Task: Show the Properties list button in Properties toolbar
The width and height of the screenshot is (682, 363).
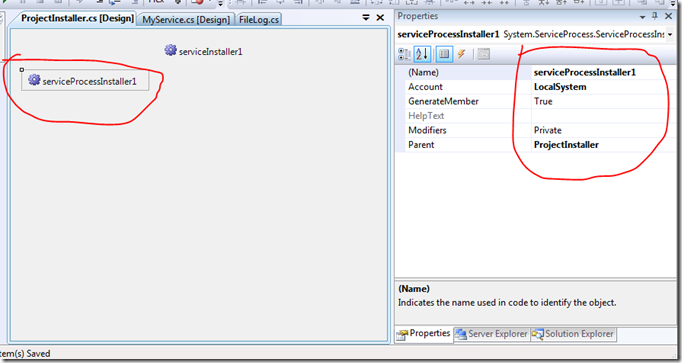Action: [444, 54]
